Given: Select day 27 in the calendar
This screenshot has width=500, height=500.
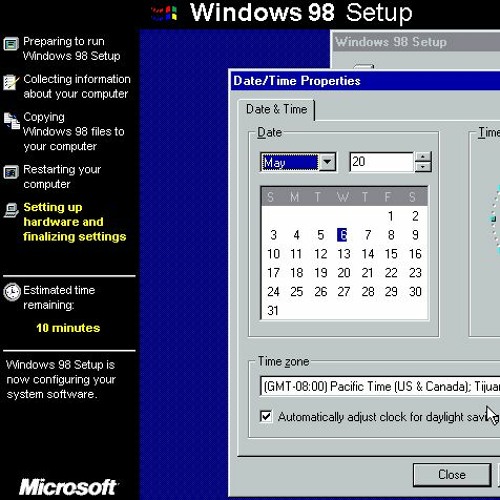Looking at the screenshot, I should coord(344,292).
